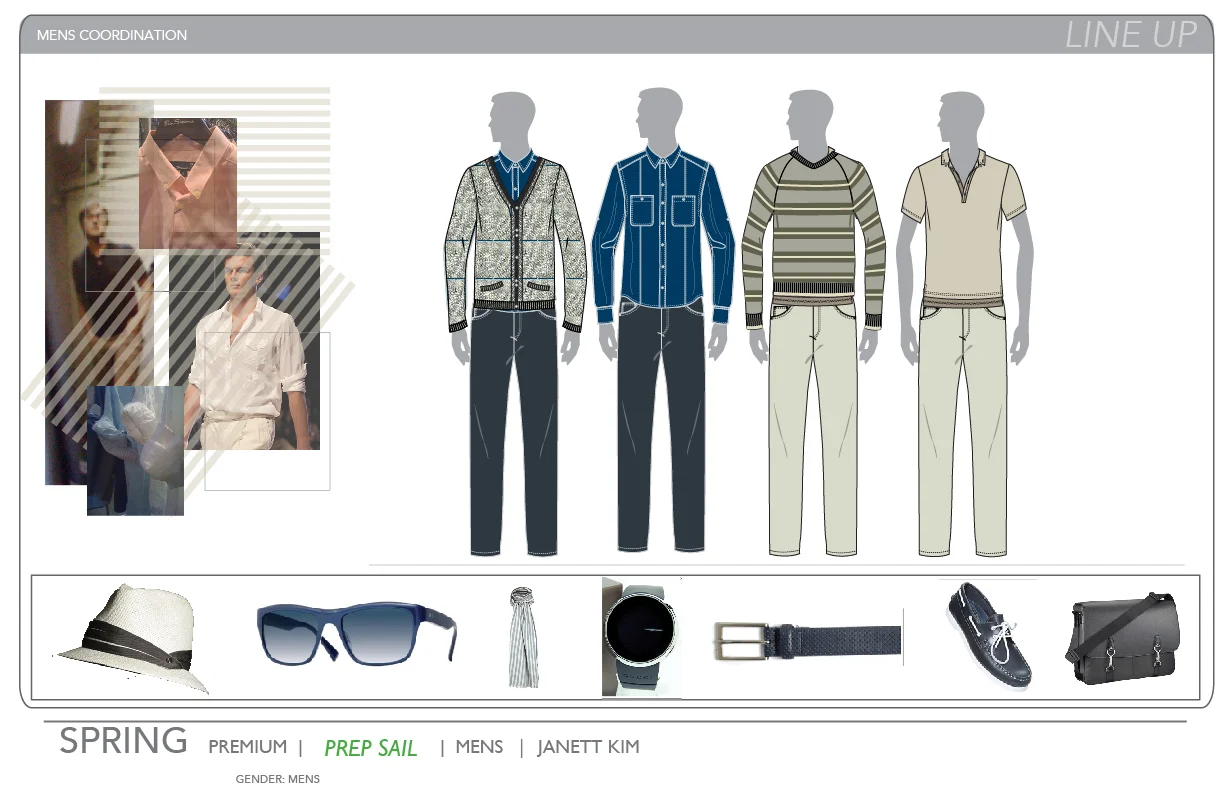This screenshot has height=792, width=1224.
Task: Click the GENDER: MENS caption
Action: point(278,779)
